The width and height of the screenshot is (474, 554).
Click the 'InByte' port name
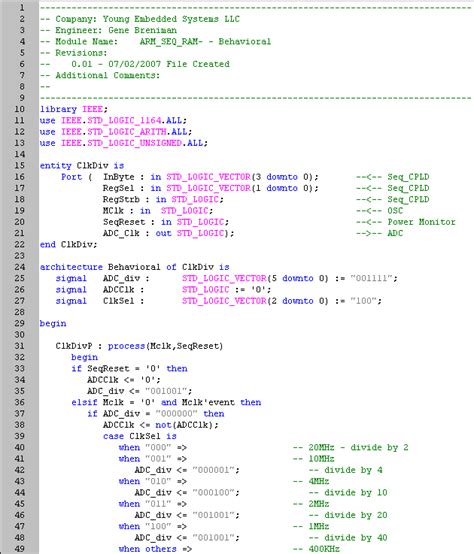[119, 177]
